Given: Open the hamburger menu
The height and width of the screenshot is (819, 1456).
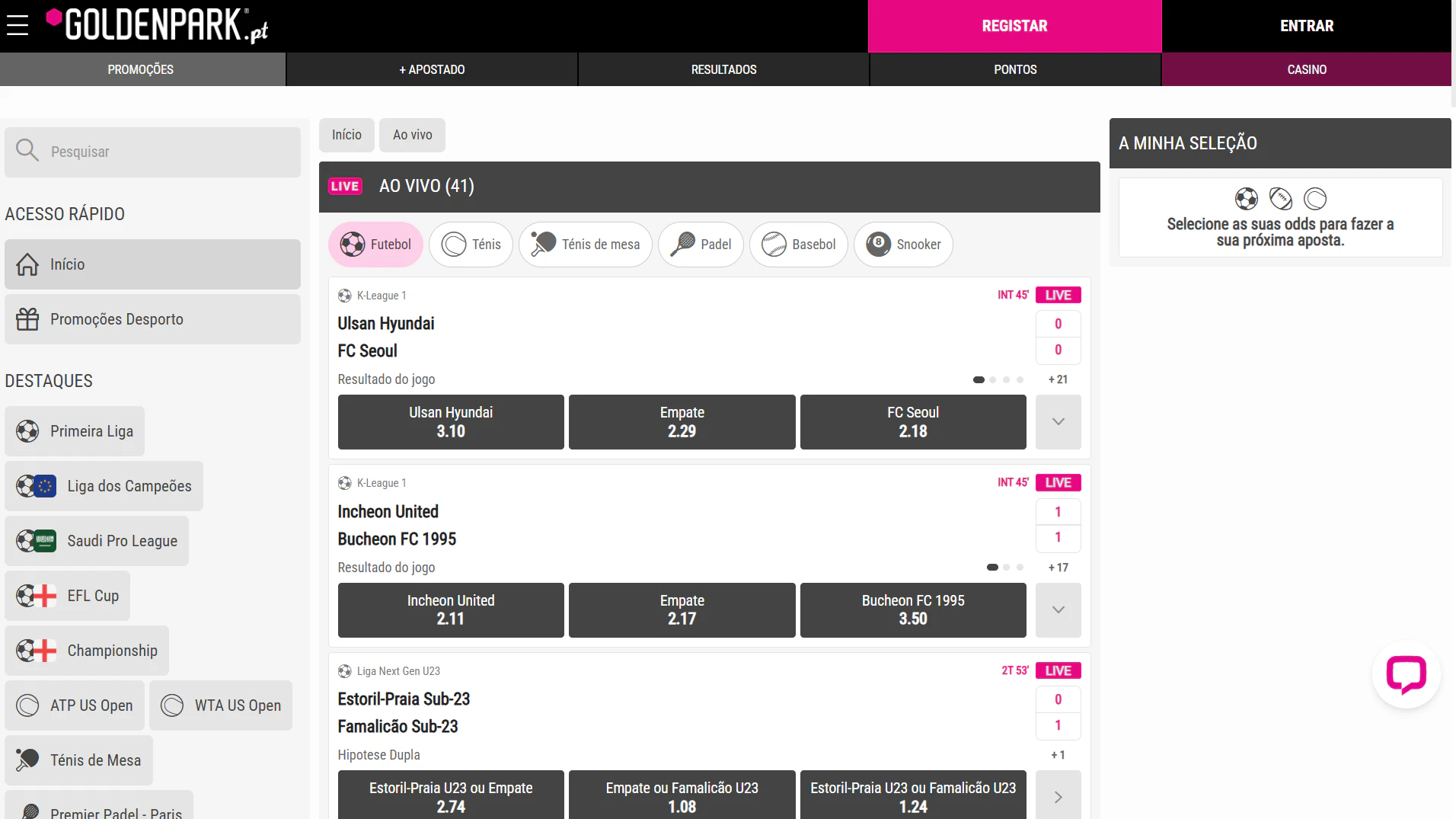Looking at the screenshot, I should (x=17, y=25).
